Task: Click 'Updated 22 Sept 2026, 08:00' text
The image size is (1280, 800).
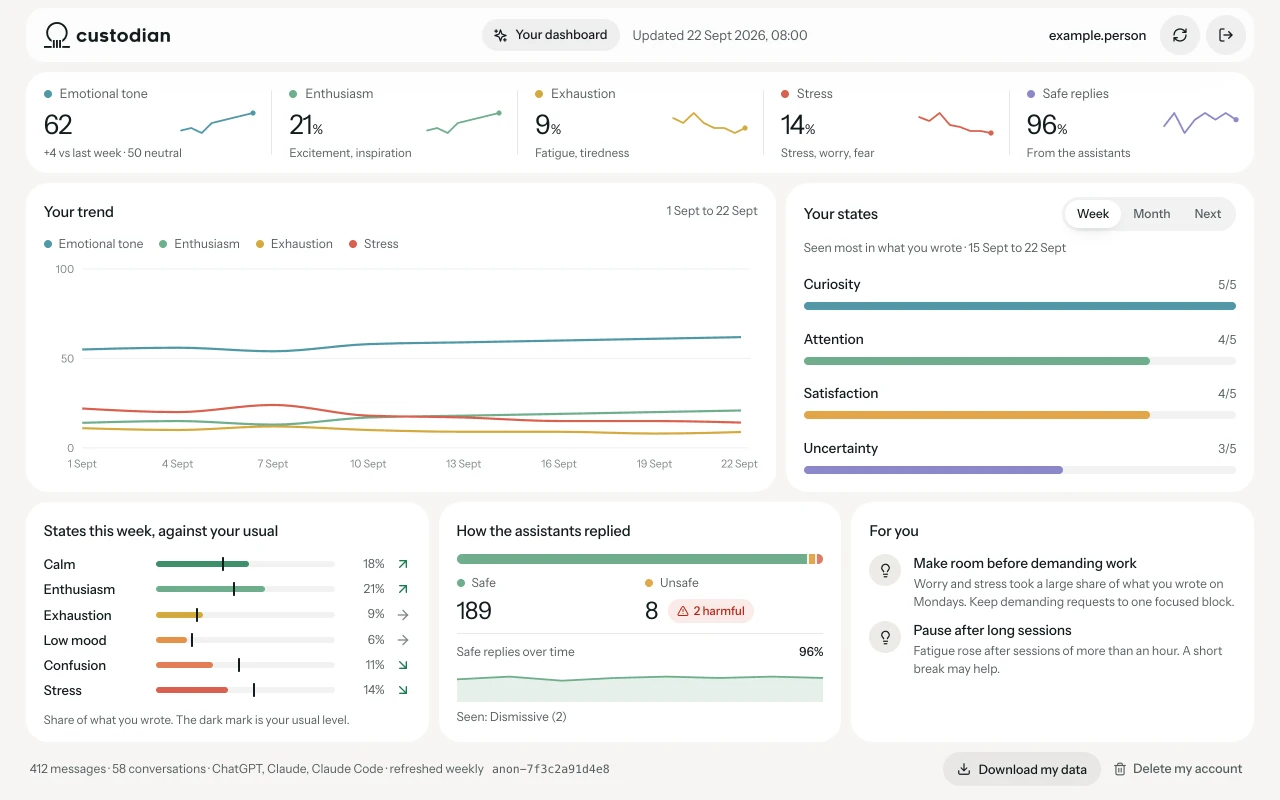Action: [720, 35]
